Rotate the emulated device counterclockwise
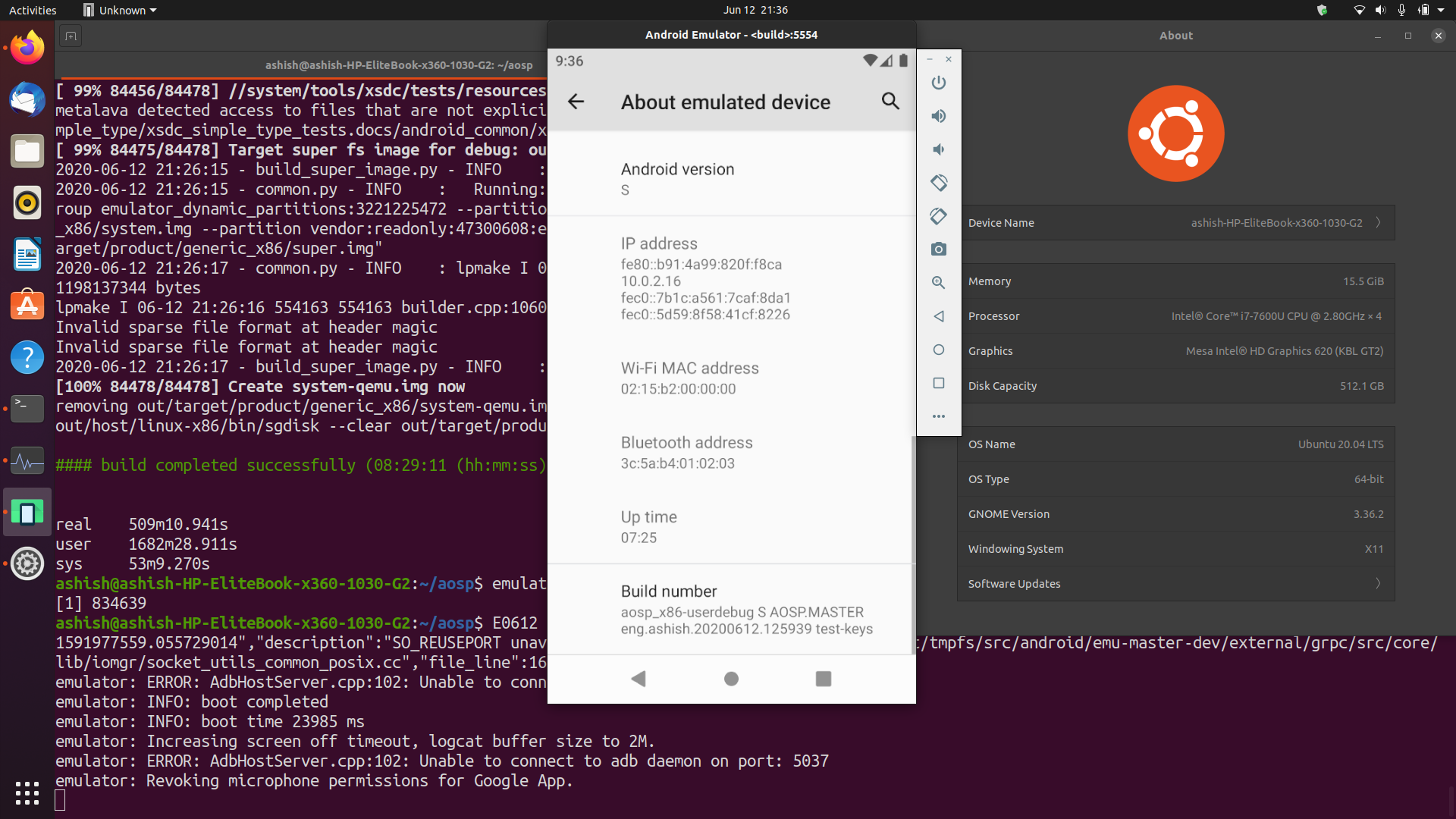The image size is (1456, 819). click(939, 183)
